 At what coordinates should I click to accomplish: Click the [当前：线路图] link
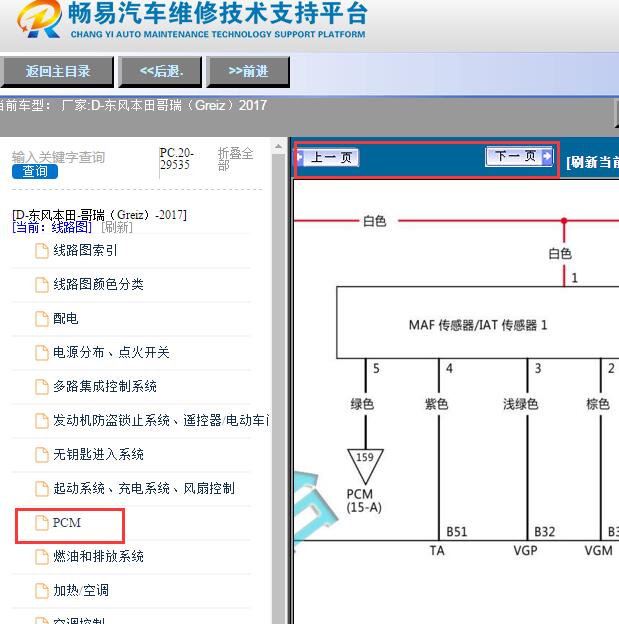[x=52, y=227]
